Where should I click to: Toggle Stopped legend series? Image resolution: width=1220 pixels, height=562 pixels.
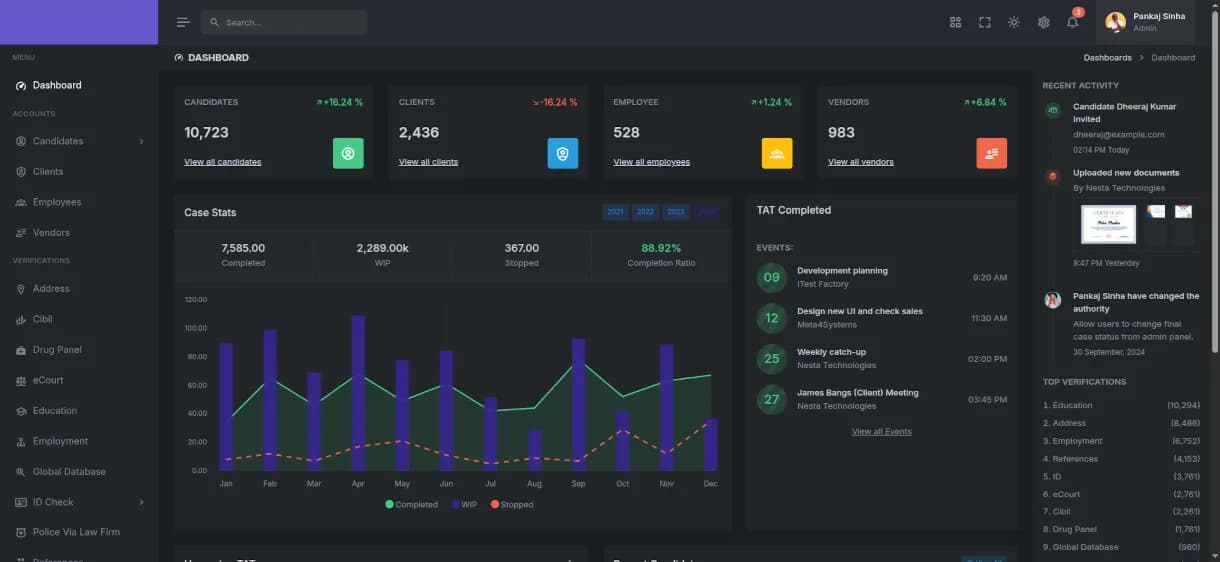point(512,505)
